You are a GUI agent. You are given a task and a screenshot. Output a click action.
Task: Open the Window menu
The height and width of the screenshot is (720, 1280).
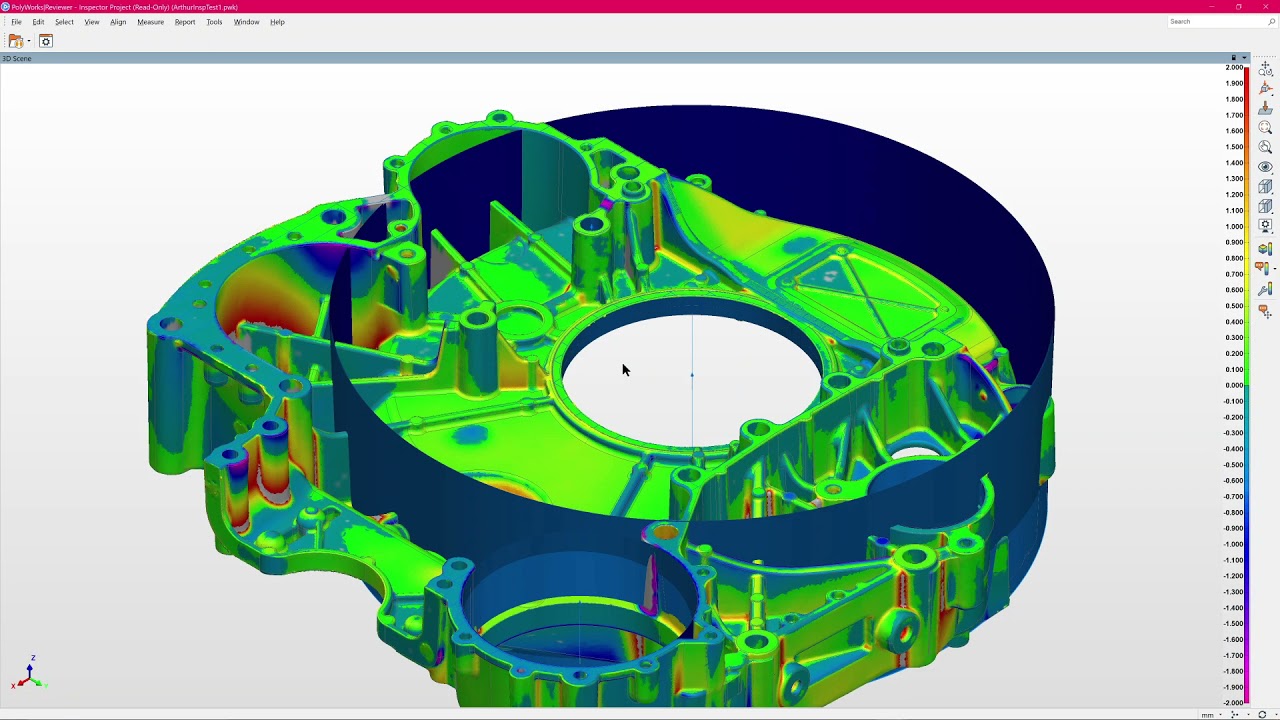246,22
